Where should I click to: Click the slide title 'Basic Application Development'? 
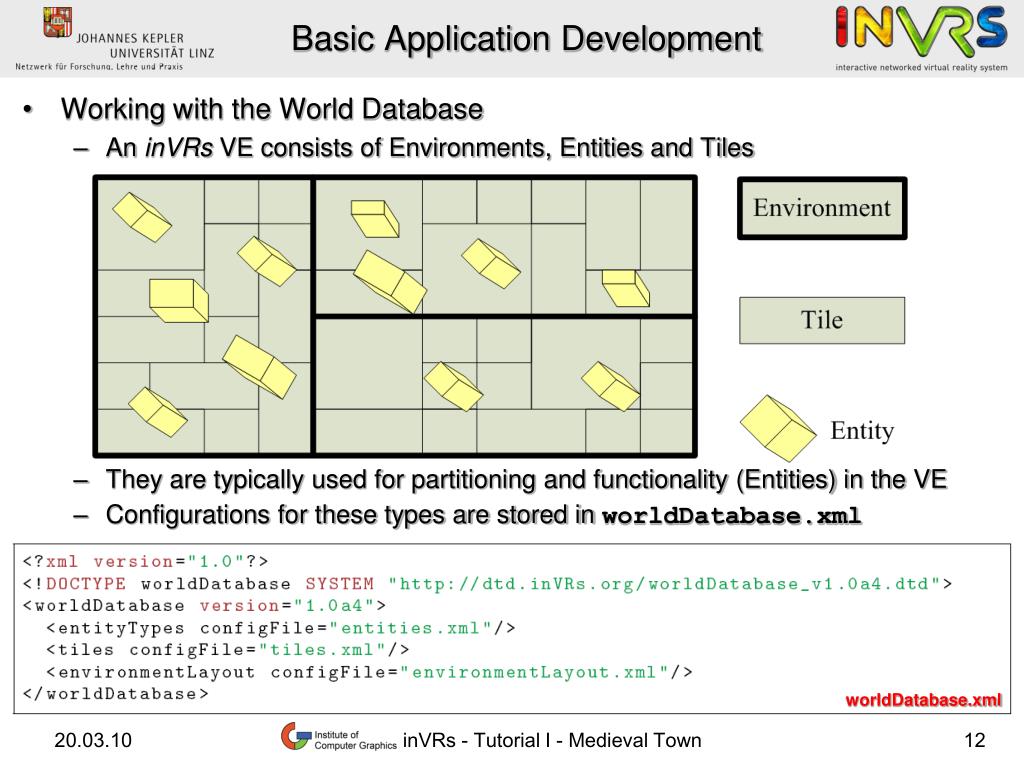(526, 39)
